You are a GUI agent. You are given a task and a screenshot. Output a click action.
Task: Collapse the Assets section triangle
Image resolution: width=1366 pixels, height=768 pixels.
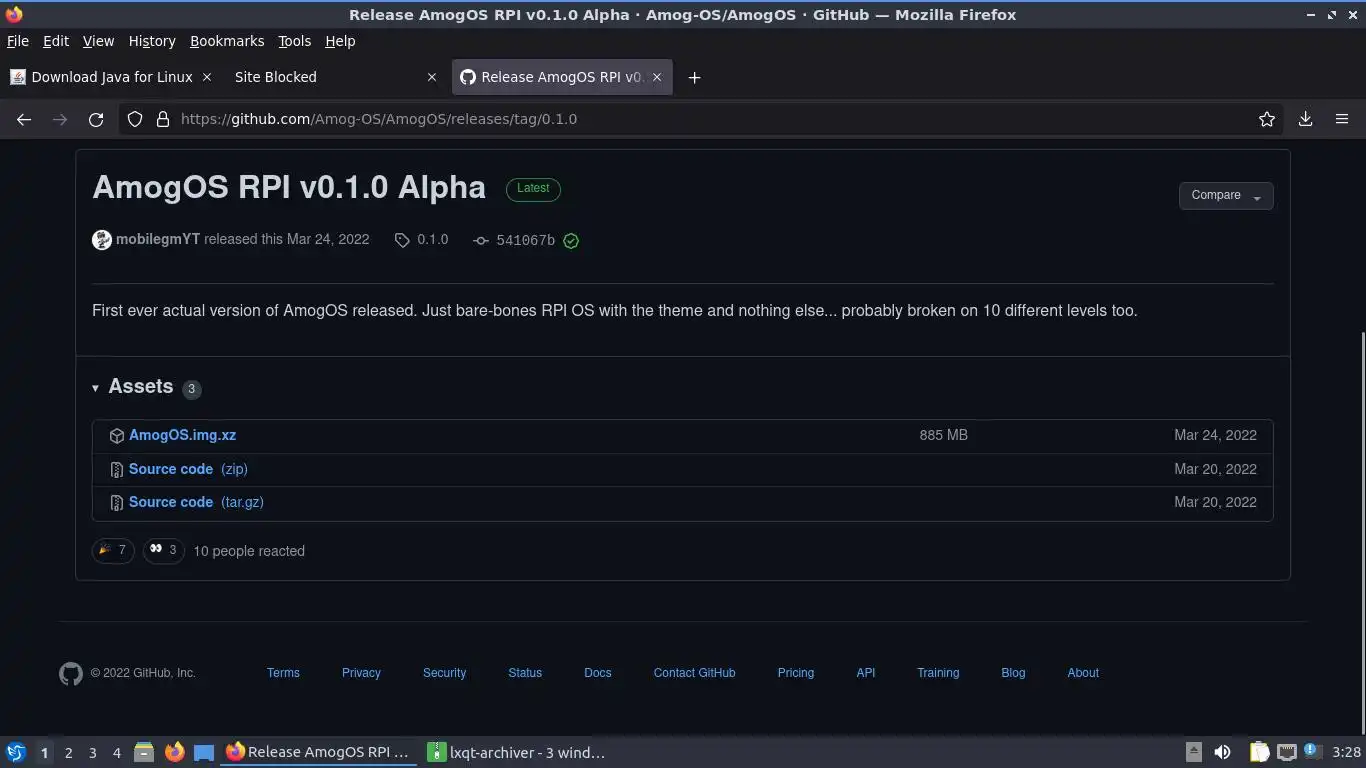[x=96, y=388]
